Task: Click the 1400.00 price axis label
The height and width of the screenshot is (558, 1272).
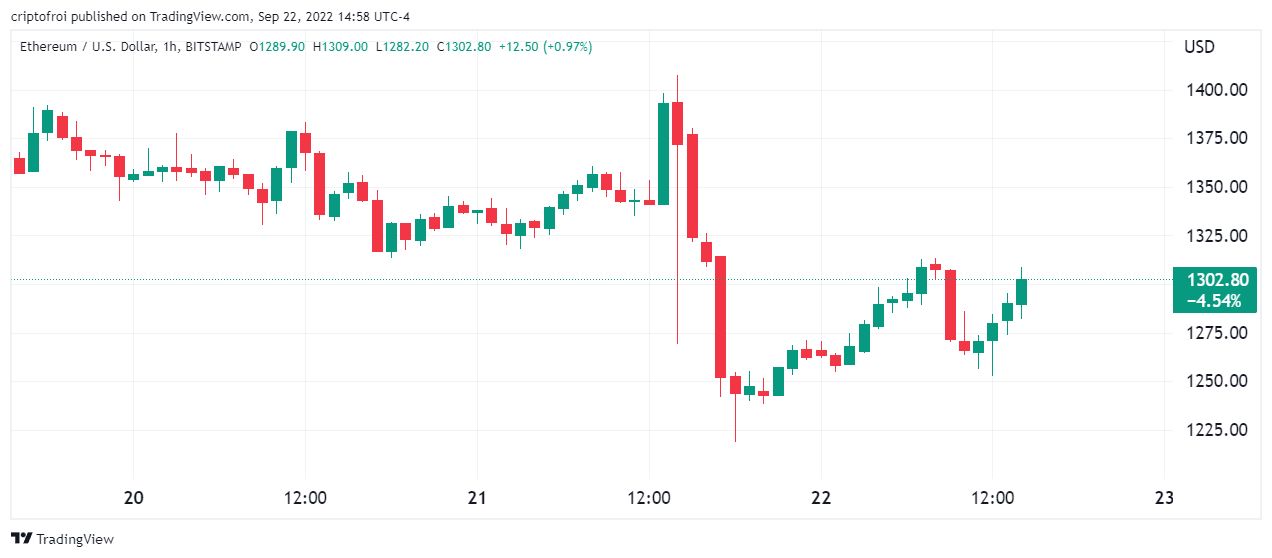Action: pyautogui.click(x=1215, y=90)
